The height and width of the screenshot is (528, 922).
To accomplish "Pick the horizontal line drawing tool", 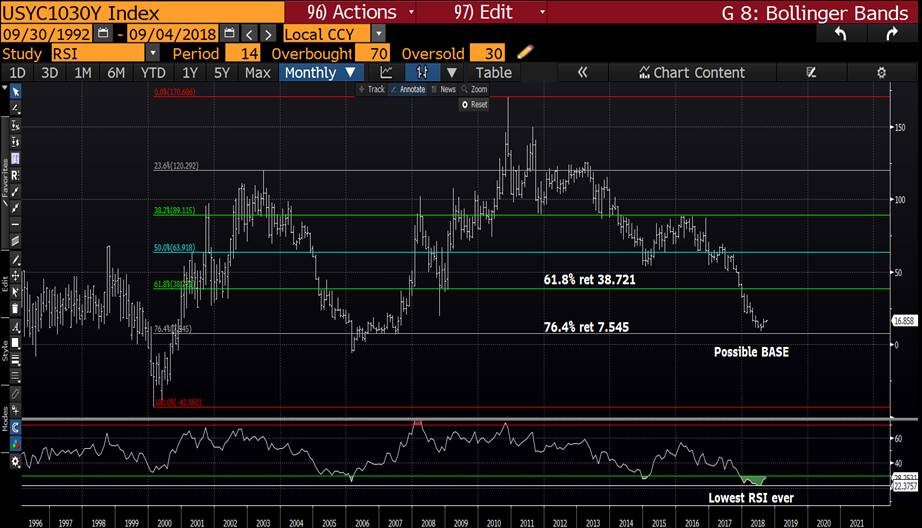I will click(x=15, y=224).
